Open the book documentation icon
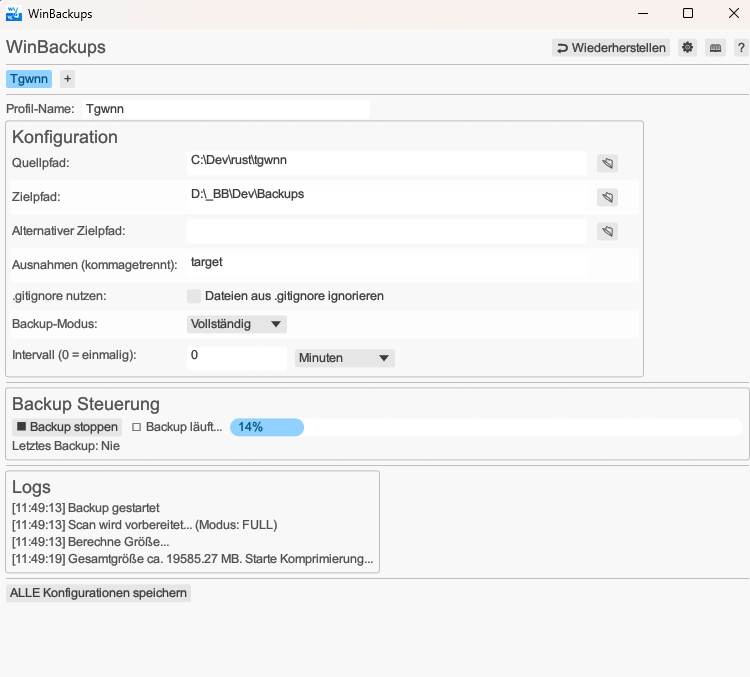Image resolution: width=750 pixels, height=677 pixels. point(715,47)
